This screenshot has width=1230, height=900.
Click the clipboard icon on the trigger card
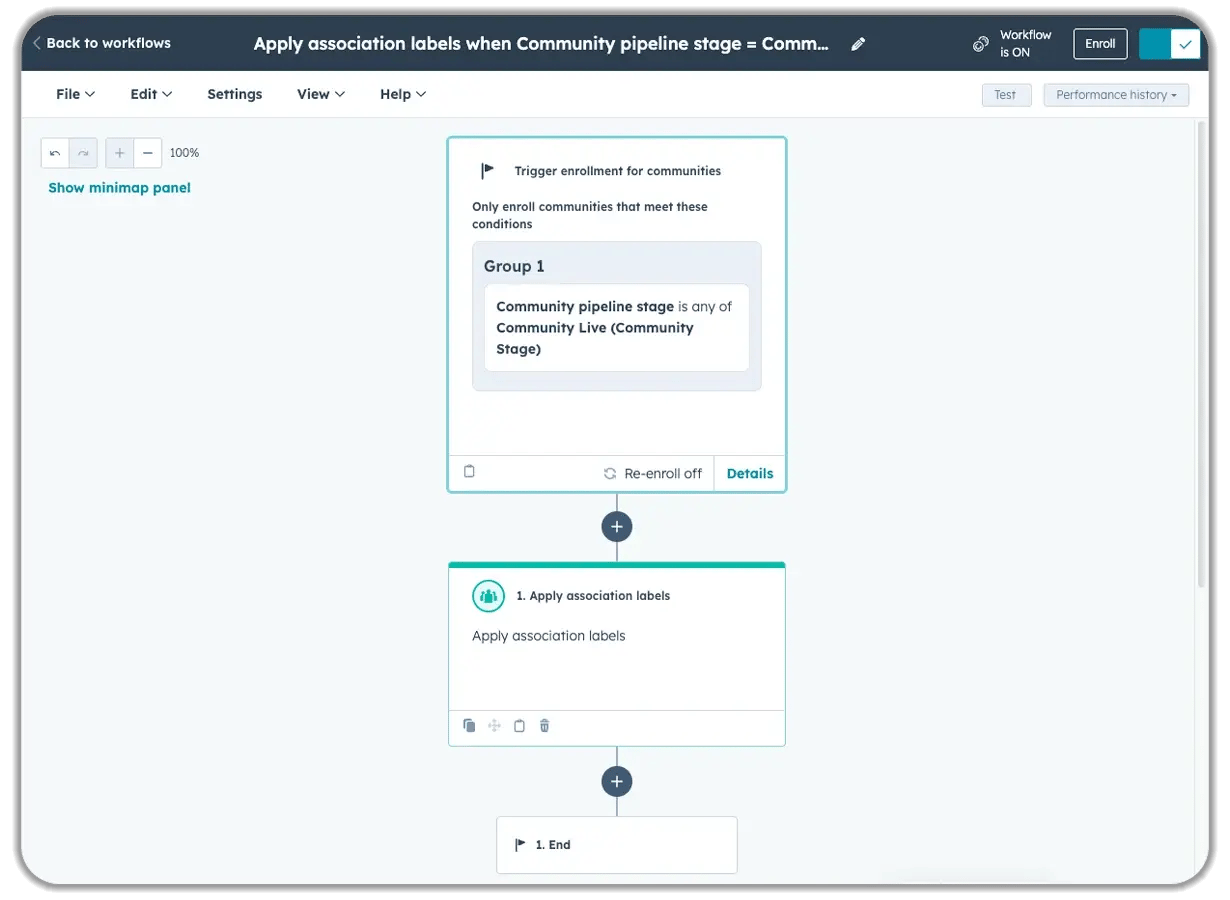tap(469, 472)
